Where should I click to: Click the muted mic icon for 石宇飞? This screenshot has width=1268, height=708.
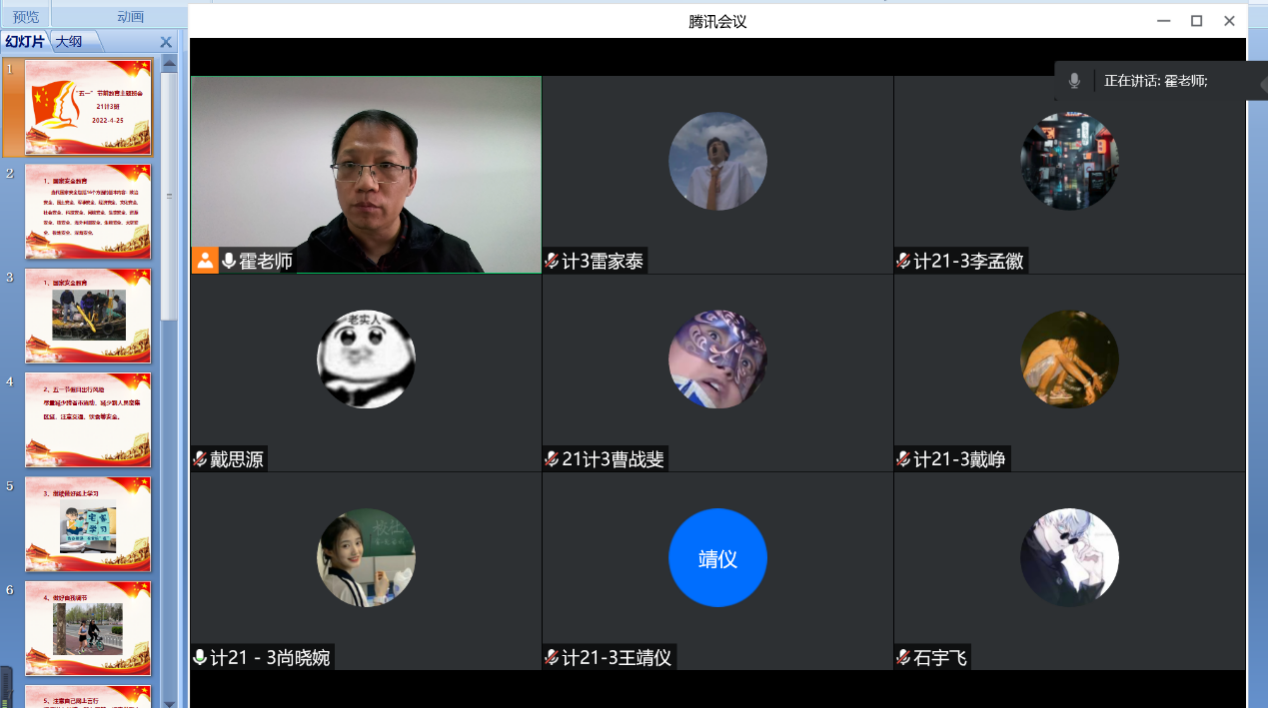903,657
